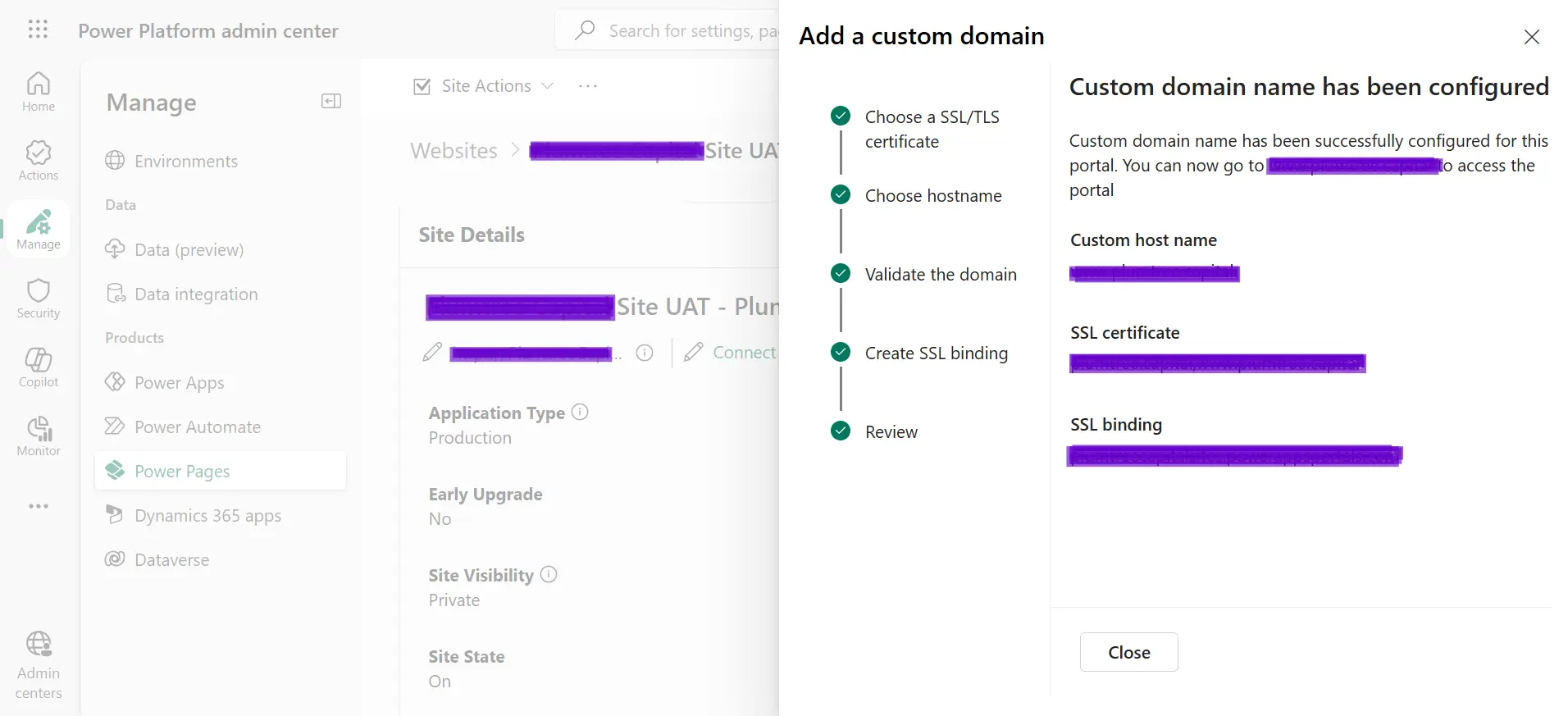Expand the left rail more items ellipsis
This screenshot has height=716, width=1568.
tap(39, 506)
